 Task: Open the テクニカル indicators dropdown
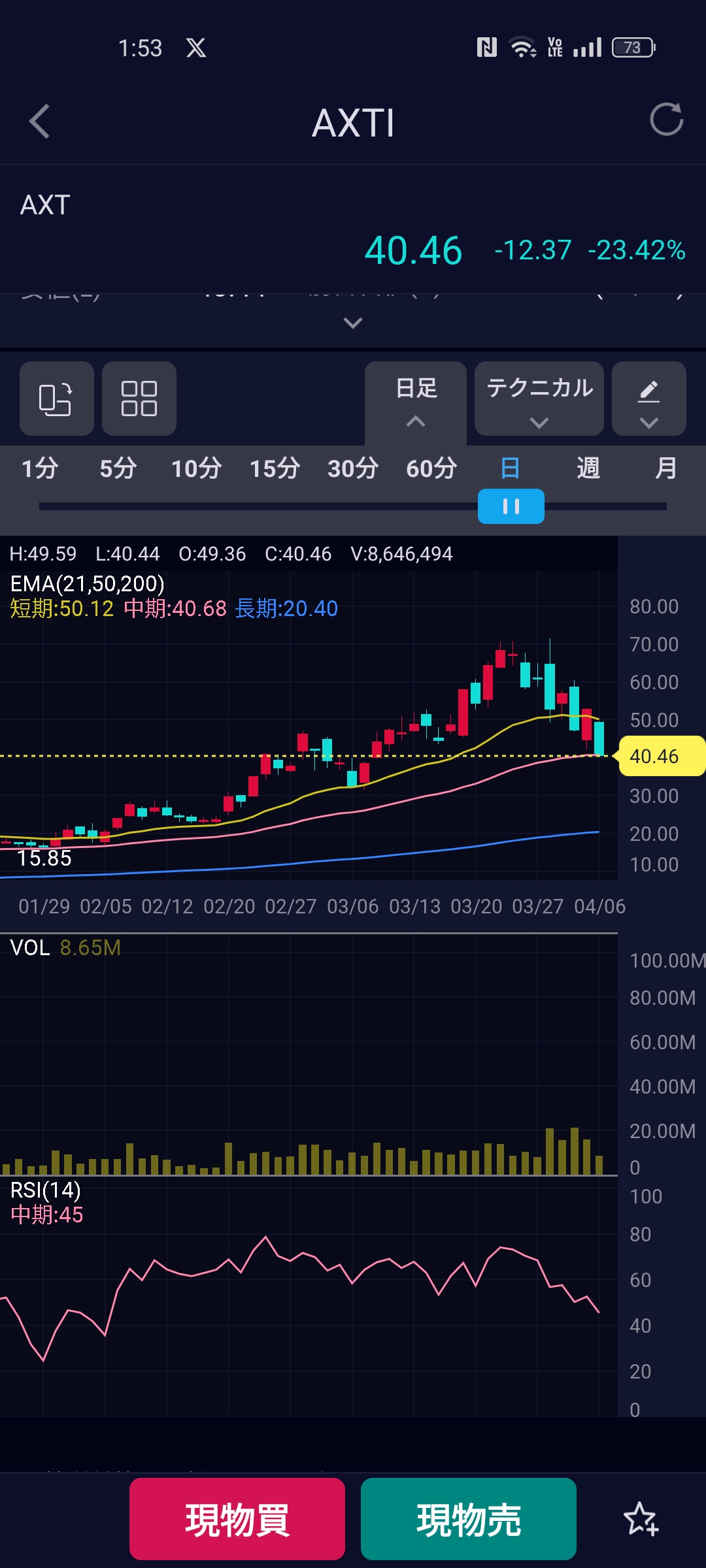[x=539, y=399]
